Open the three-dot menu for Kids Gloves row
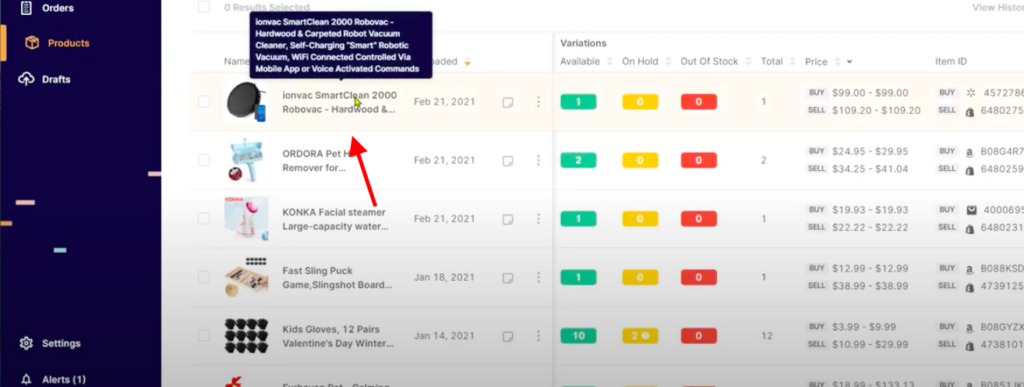 (x=538, y=335)
